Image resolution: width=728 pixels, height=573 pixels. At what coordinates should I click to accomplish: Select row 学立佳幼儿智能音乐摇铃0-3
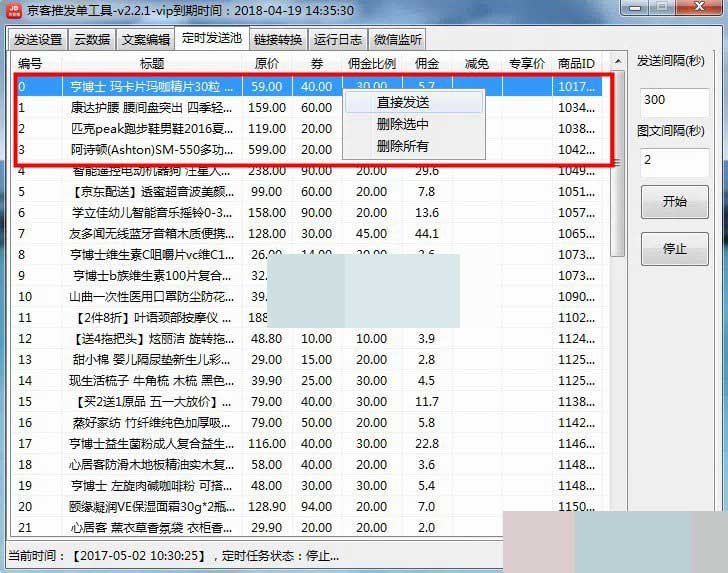click(x=309, y=212)
